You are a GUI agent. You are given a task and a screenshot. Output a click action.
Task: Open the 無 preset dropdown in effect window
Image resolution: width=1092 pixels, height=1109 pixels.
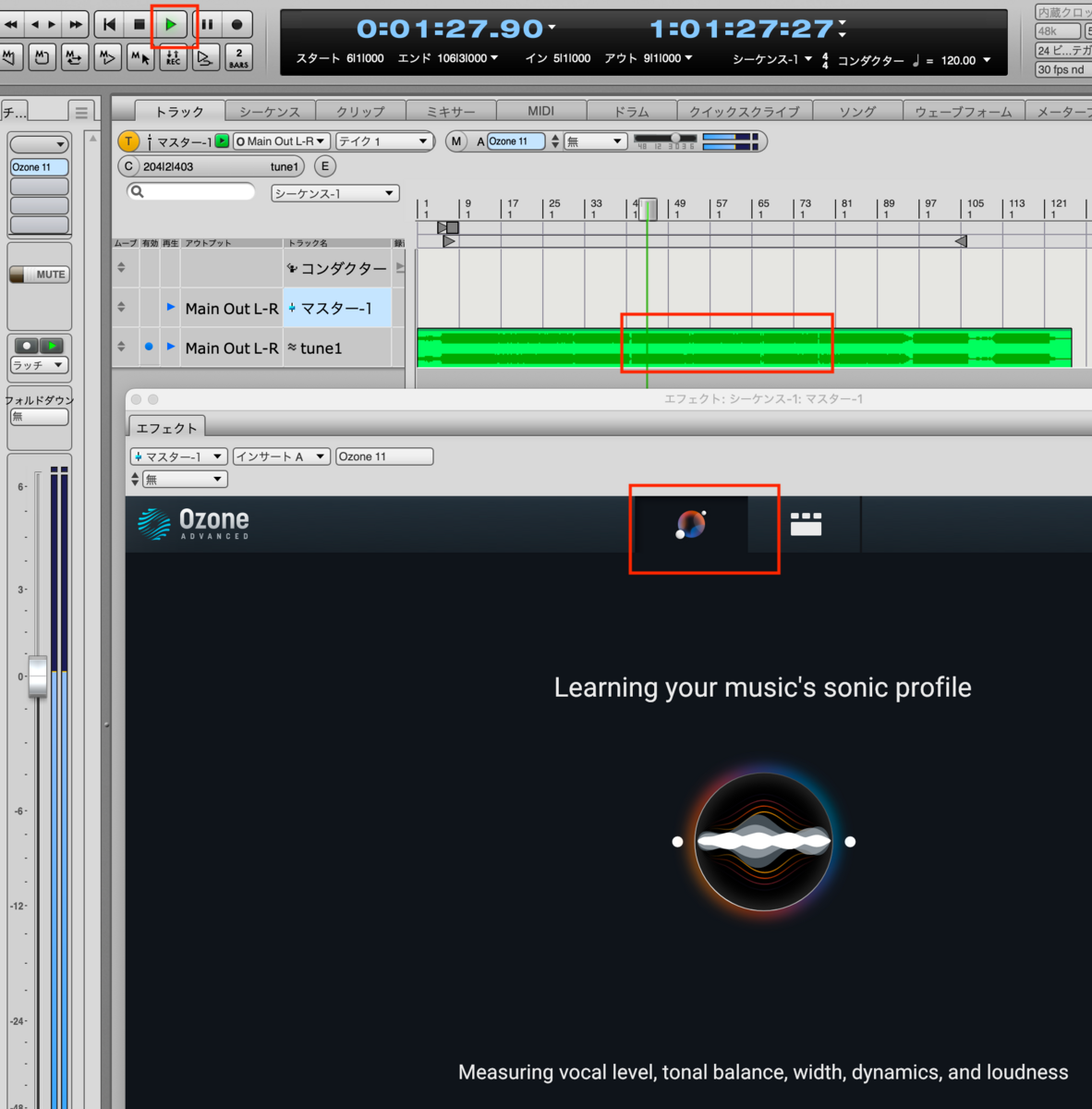click(185, 480)
